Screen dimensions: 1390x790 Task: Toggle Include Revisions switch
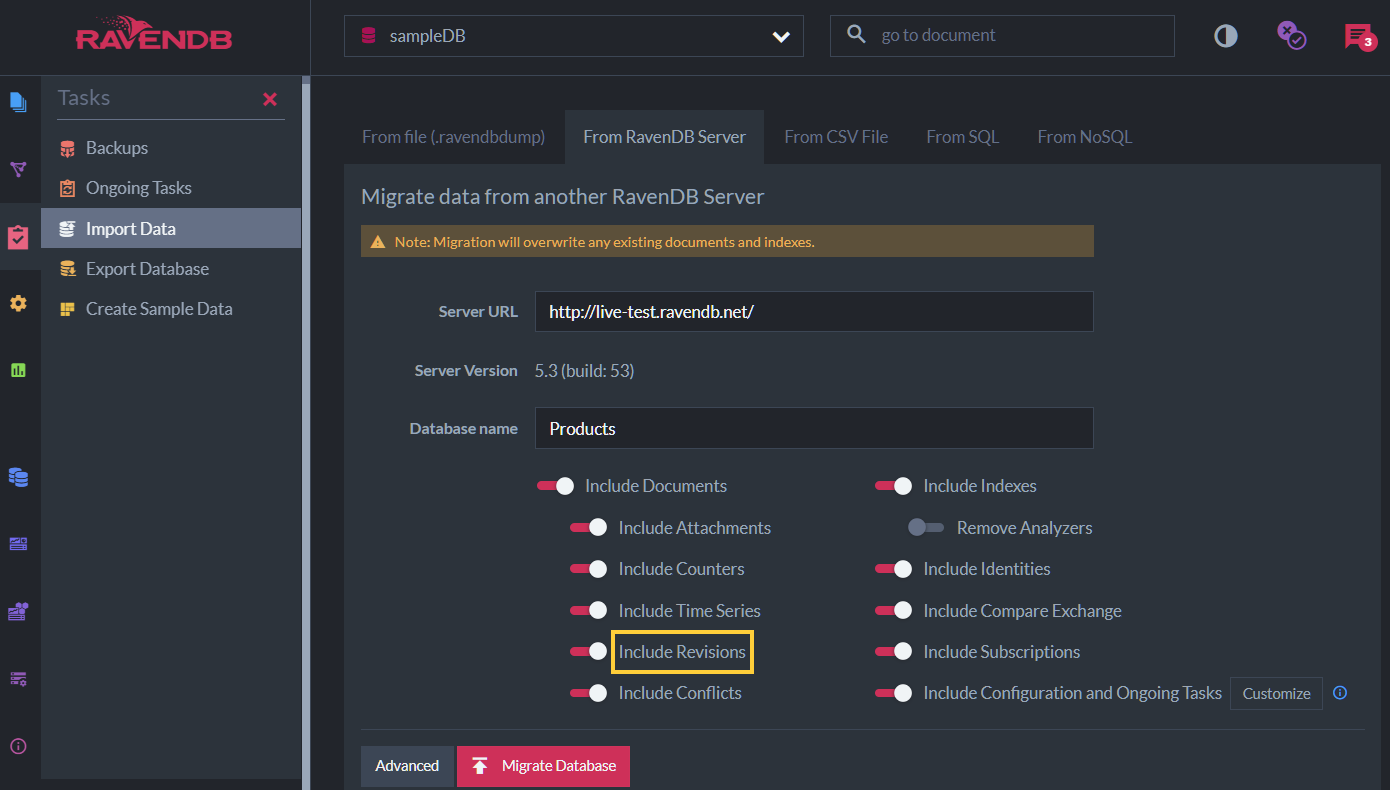[588, 652]
